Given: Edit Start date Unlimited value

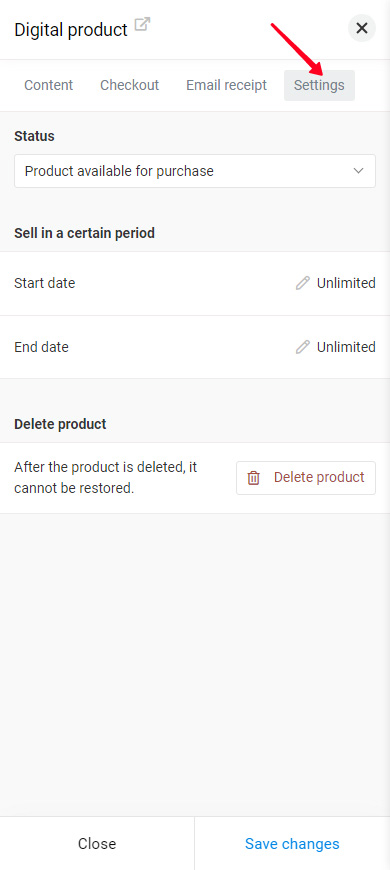Looking at the screenshot, I should [x=346, y=283].
